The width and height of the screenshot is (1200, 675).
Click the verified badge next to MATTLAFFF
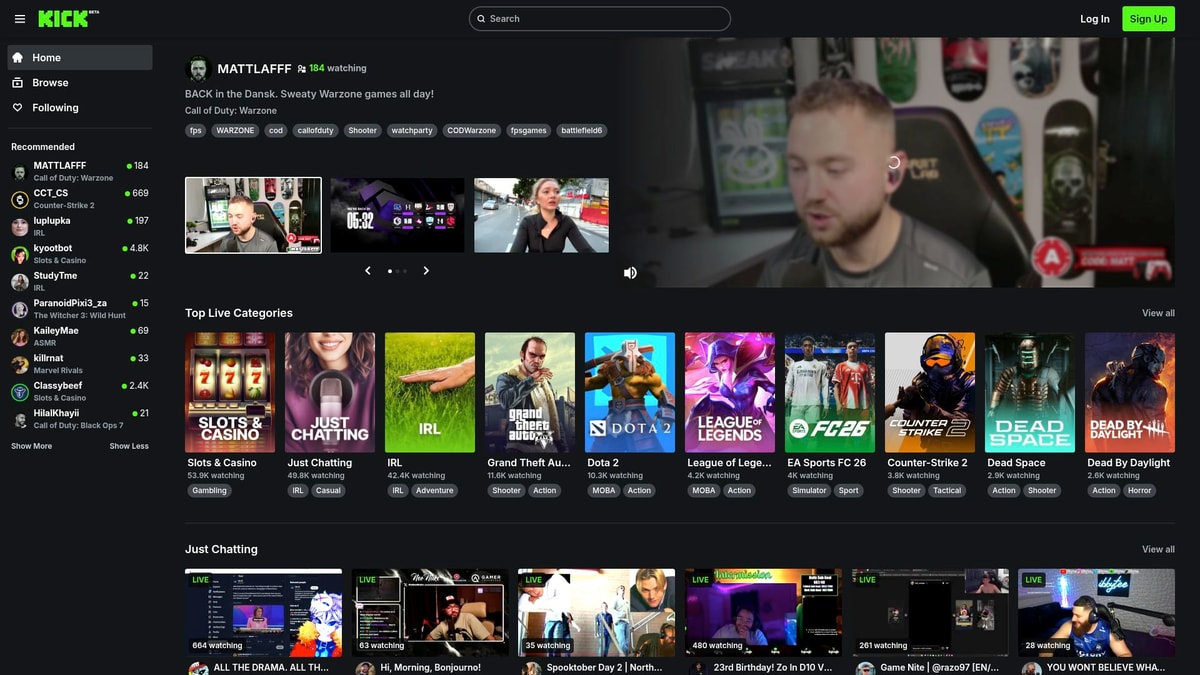click(x=302, y=68)
